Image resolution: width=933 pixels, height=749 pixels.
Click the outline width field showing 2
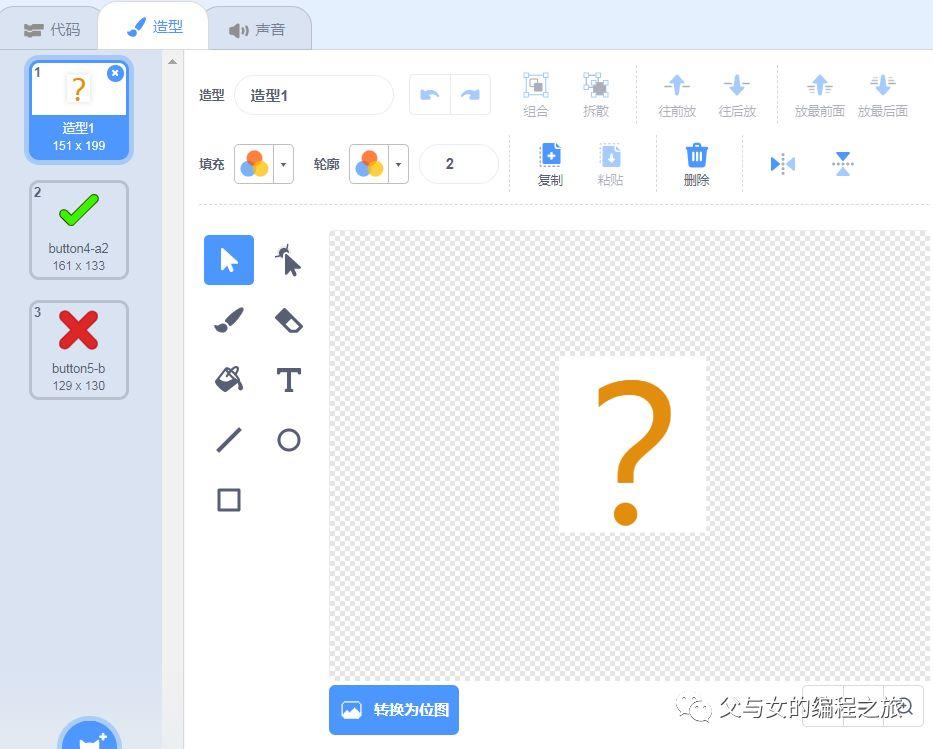click(458, 164)
